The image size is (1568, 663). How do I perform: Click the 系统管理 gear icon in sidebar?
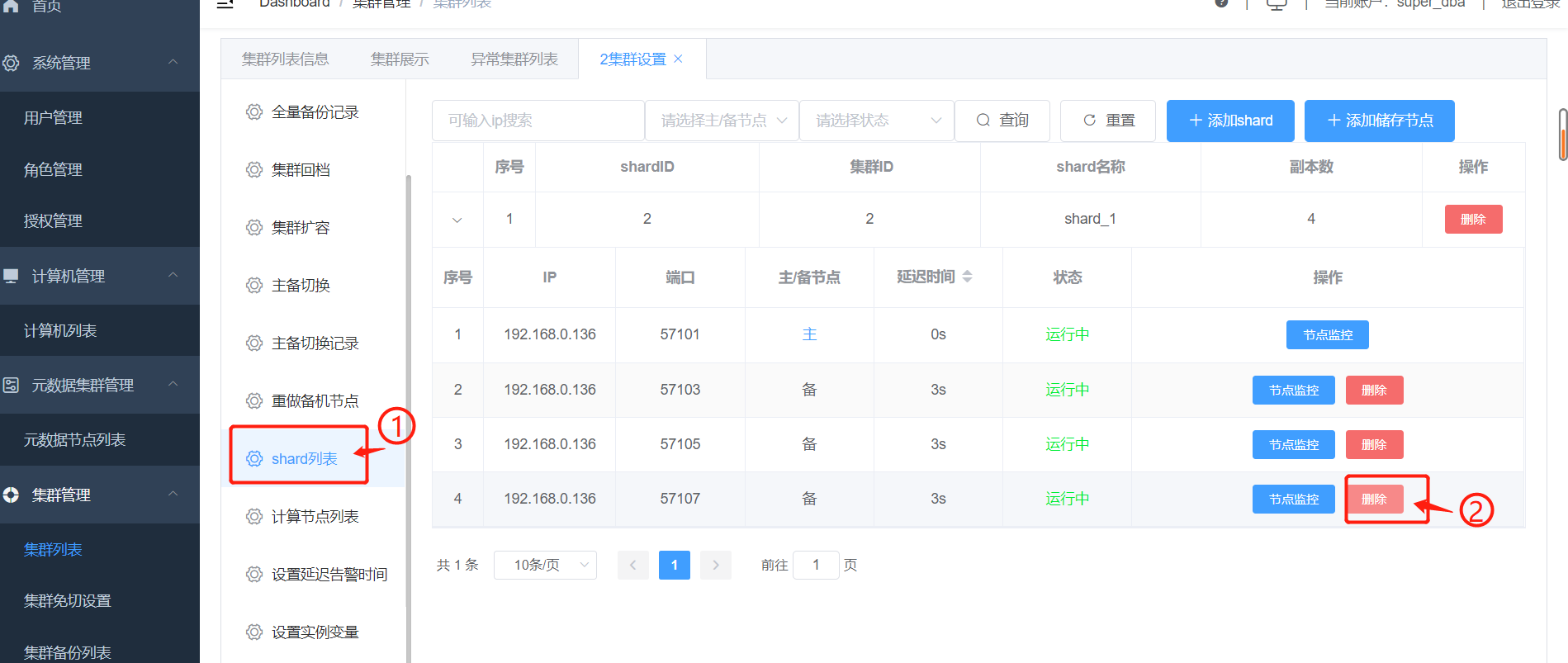[11, 63]
